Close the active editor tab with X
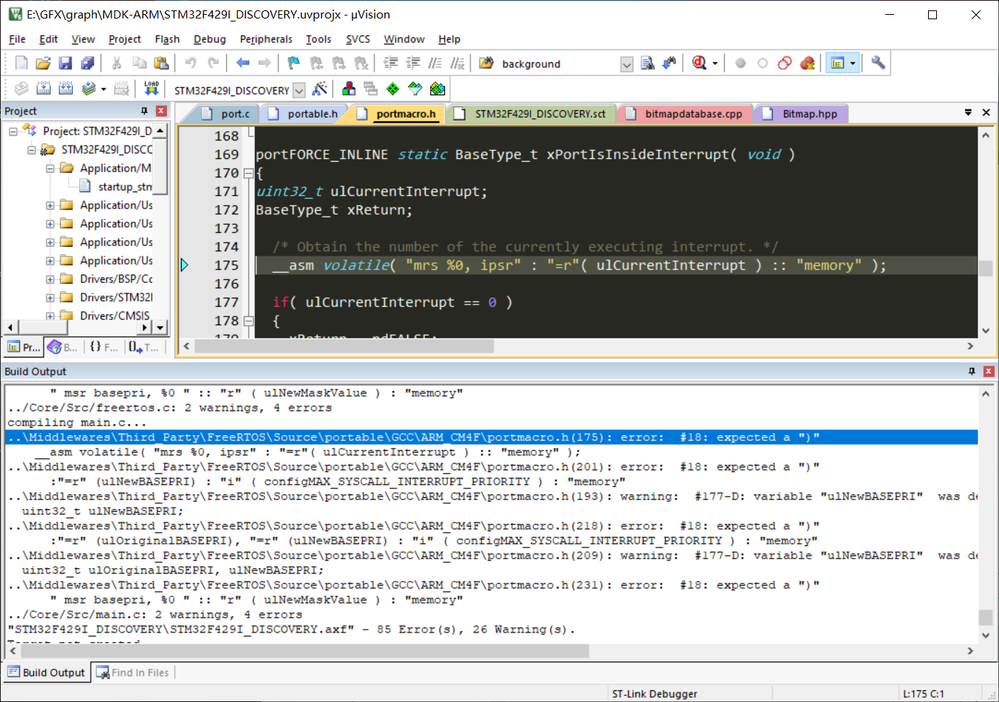This screenshot has width=999, height=702. pos(986,113)
